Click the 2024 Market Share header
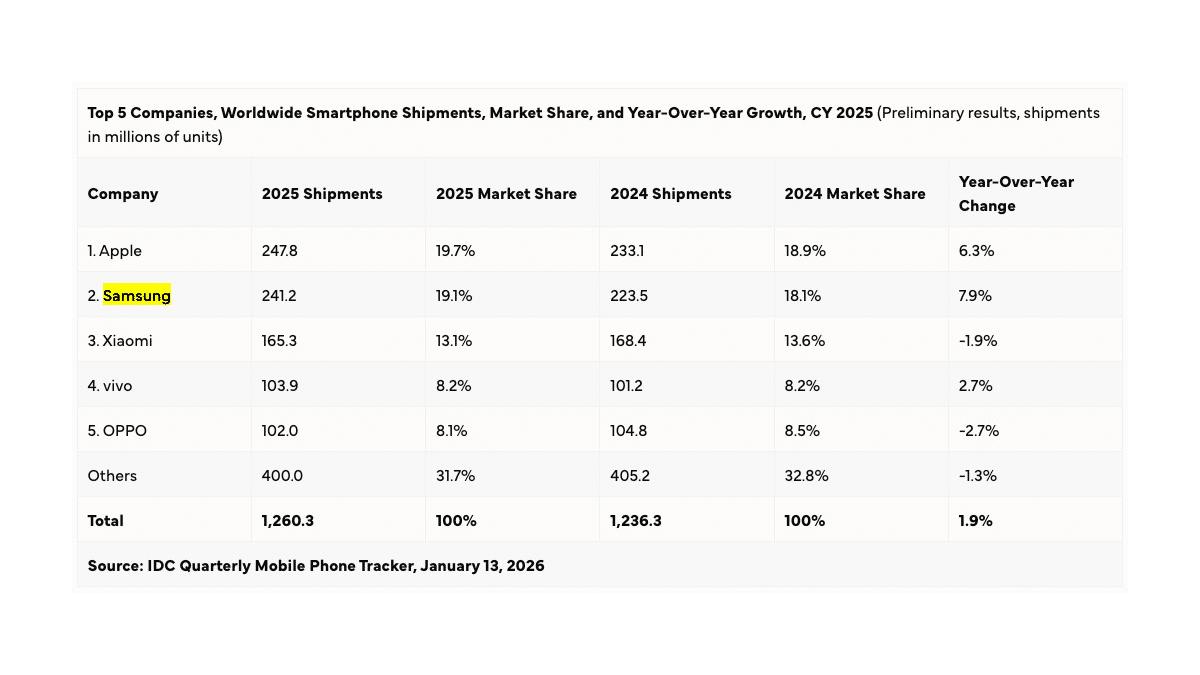The image size is (1200, 675). tap(855, 194)
